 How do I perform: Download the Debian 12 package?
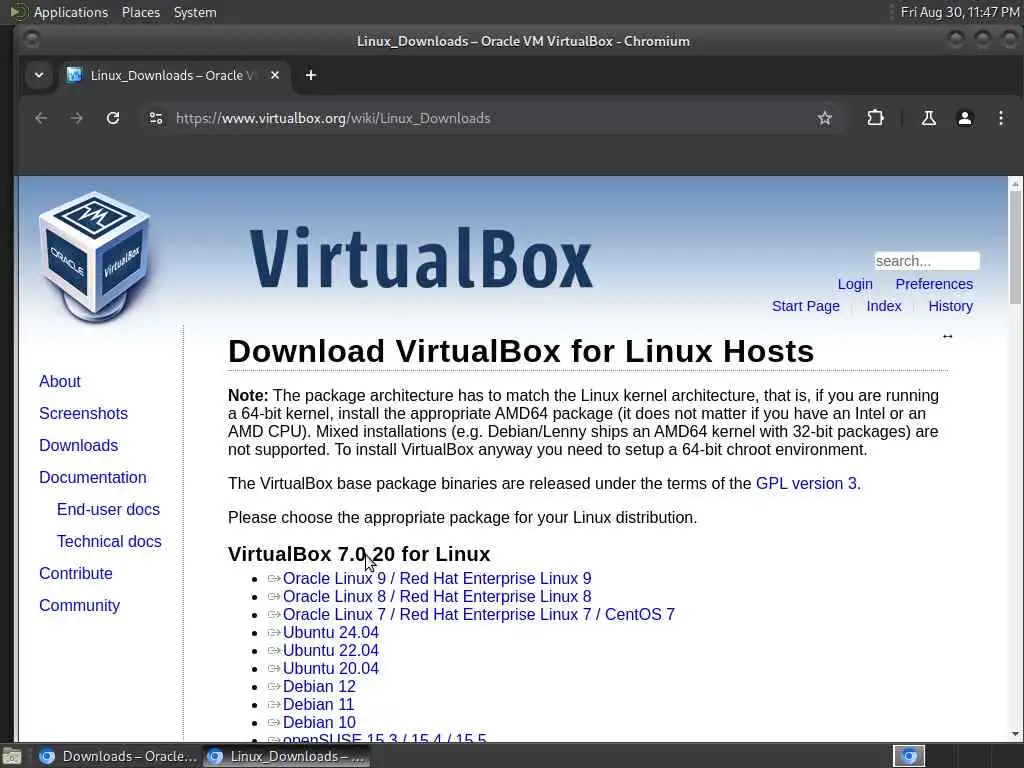tap(319, 686)
